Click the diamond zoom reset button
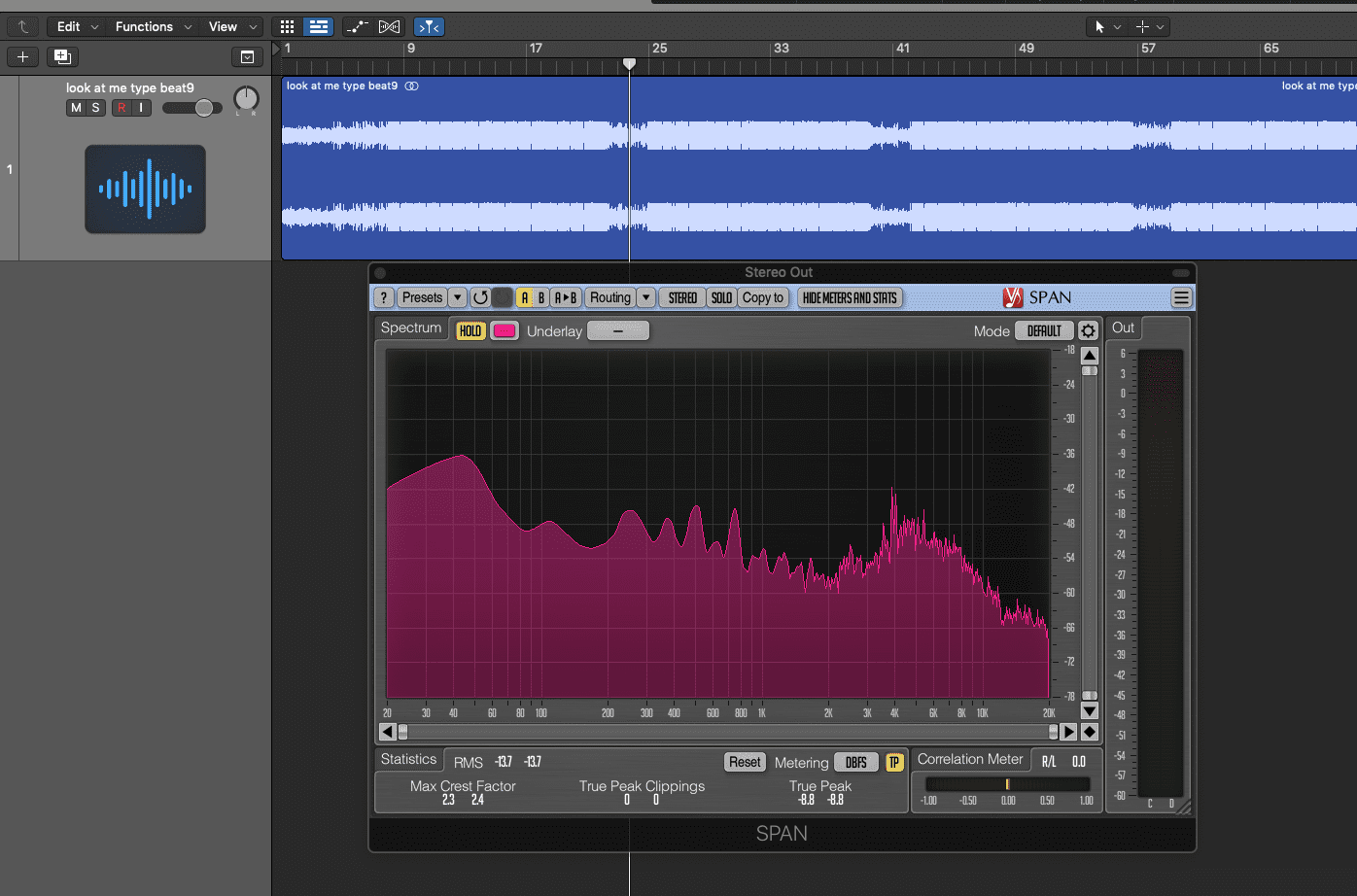 tap(1090, 732)
